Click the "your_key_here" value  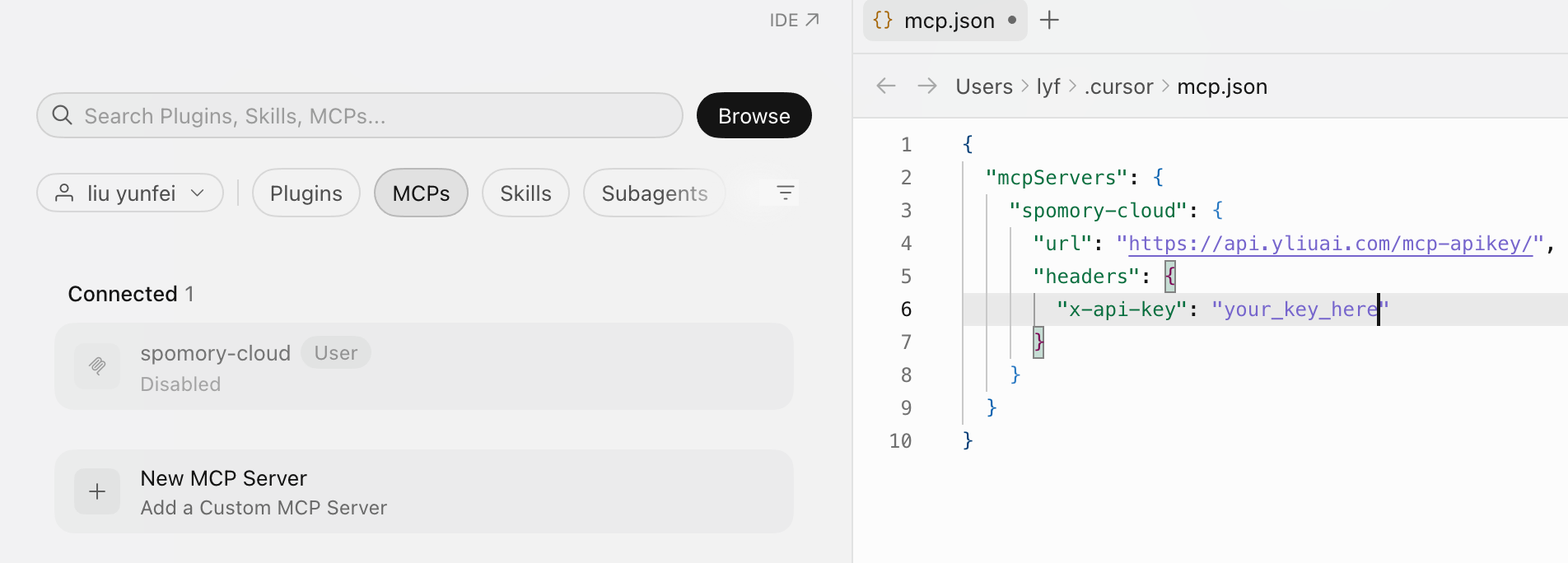[x=1300, y=309]
